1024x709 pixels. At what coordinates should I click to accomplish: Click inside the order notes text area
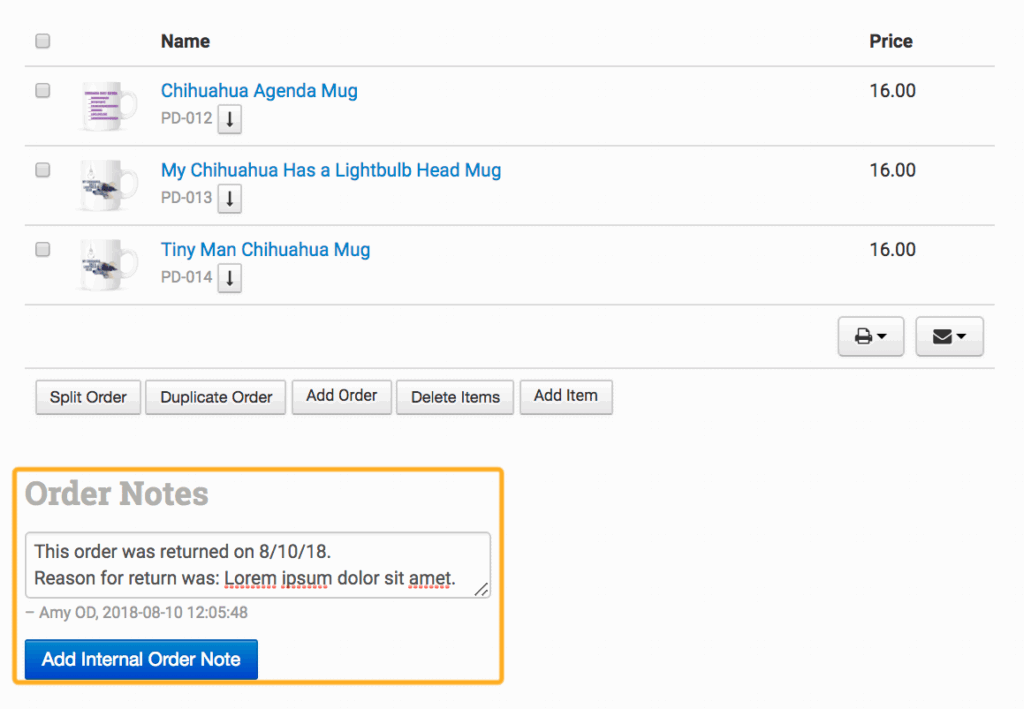[257, 565]
